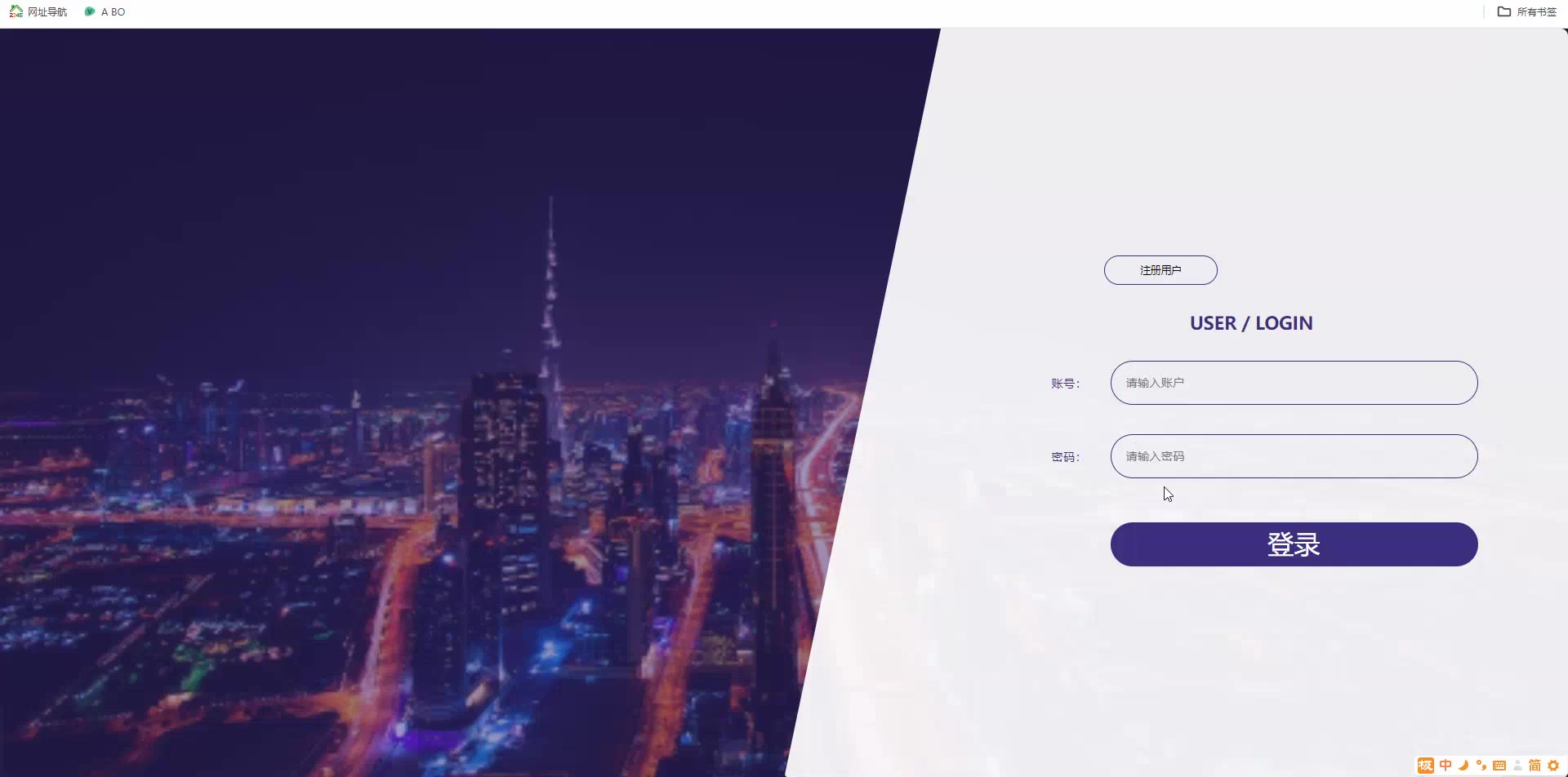Click the 网址导航 bookmark favicon
Screen dimensions: 1568x777
click(16, 11)
